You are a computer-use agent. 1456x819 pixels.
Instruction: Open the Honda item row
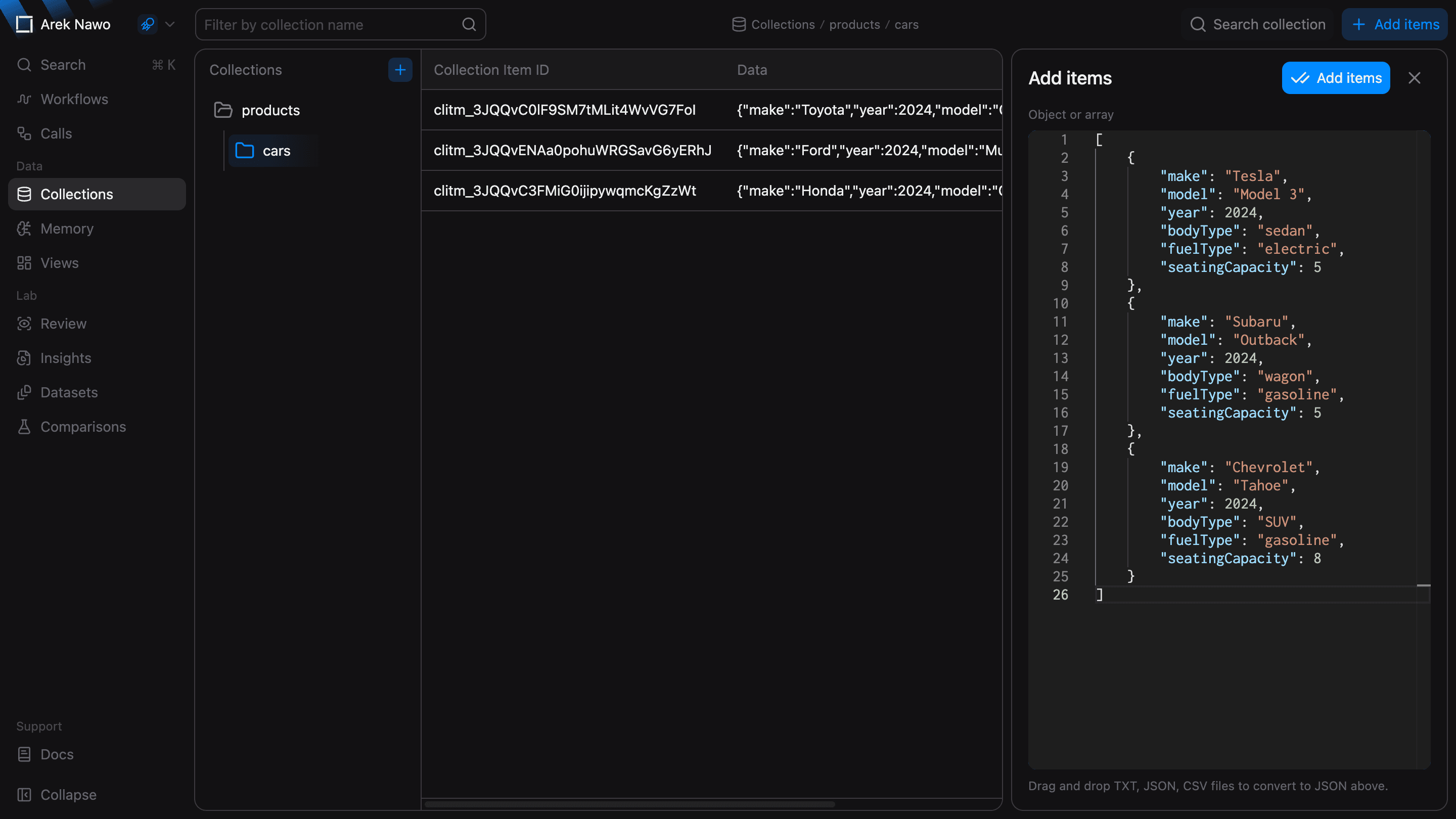point(712,191)
